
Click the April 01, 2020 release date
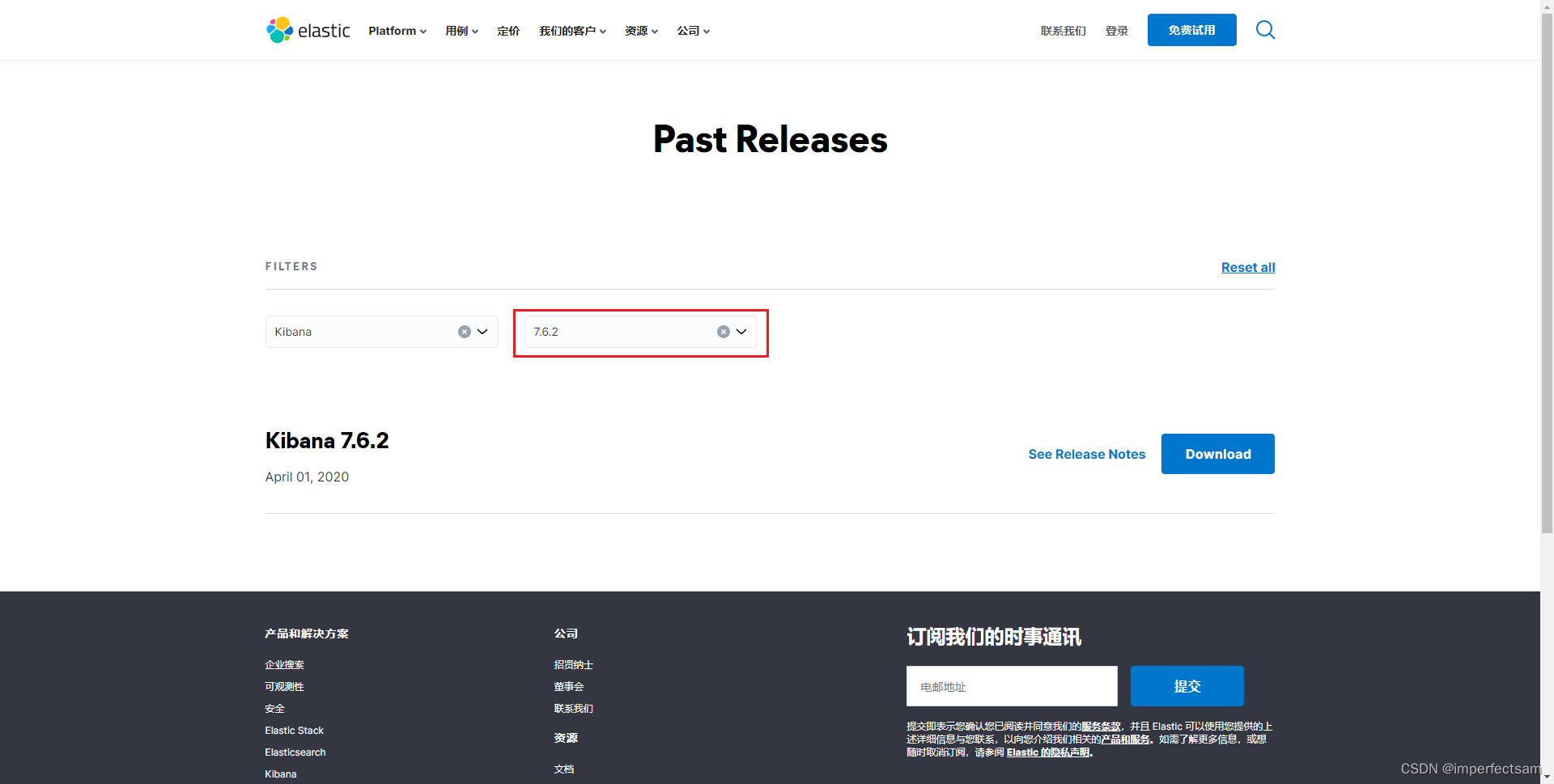(x=307, y=477)
